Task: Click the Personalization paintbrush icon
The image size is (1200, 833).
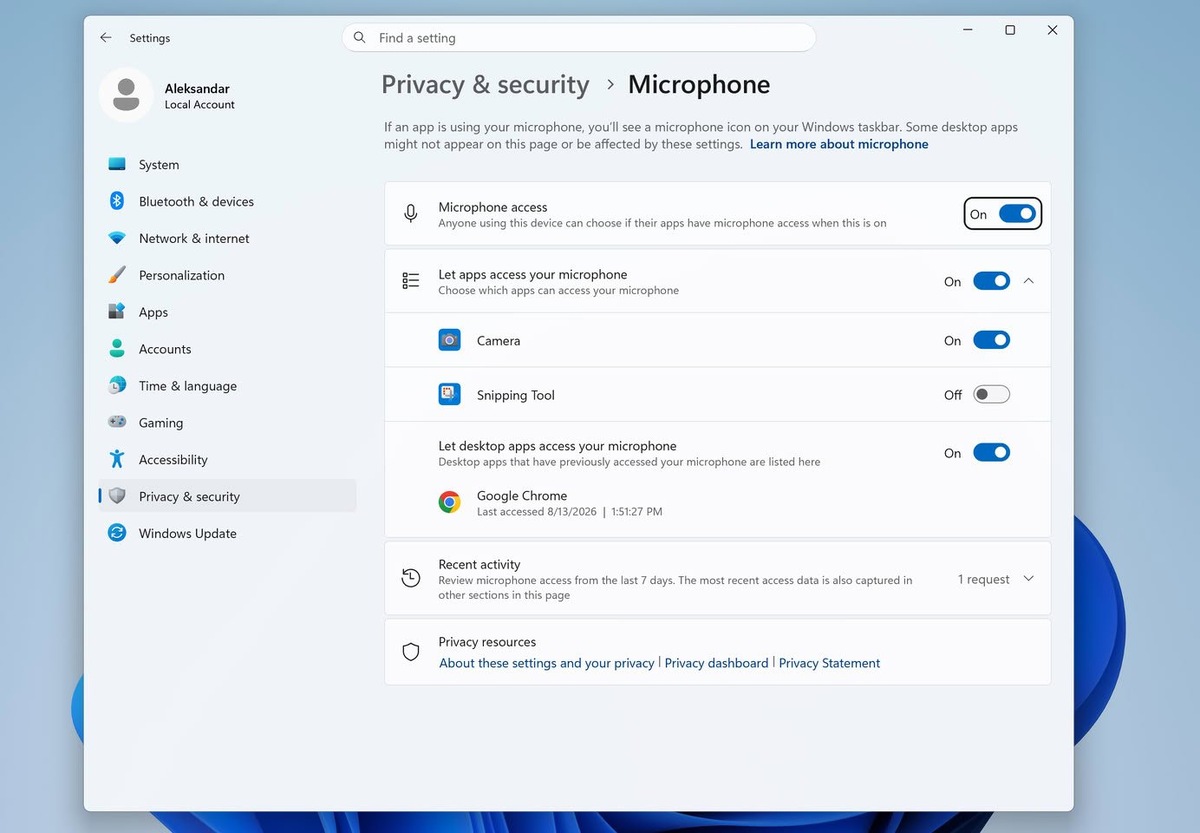Action: click(117, 275)
